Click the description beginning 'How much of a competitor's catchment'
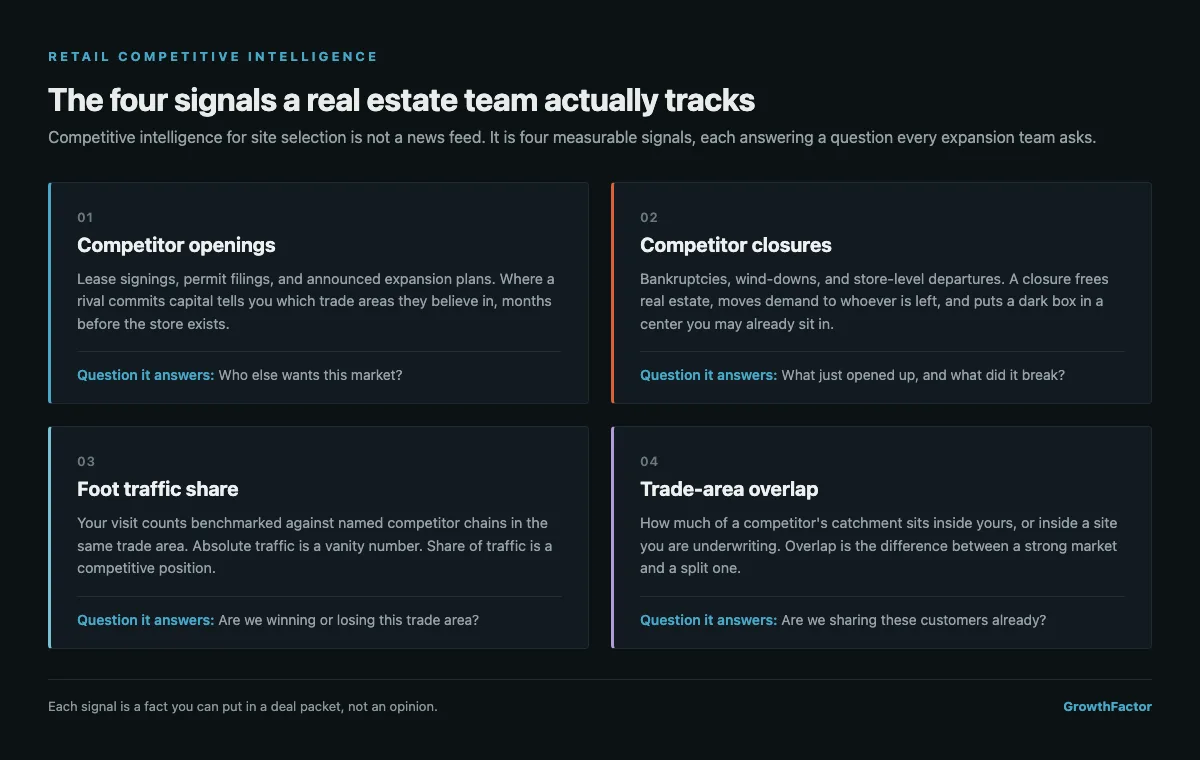Screen dimensions: 1200x760 (879, 545)
